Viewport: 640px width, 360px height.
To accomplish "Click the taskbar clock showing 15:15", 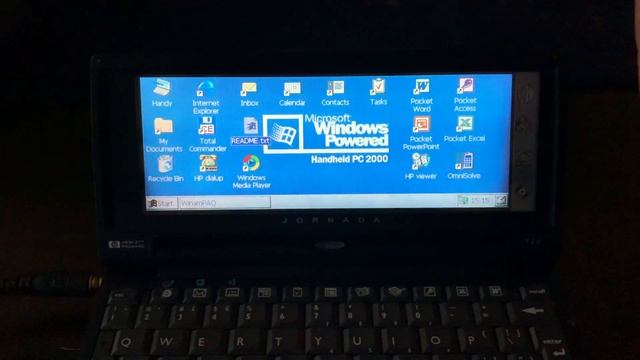I will click(x=480, y=200).
